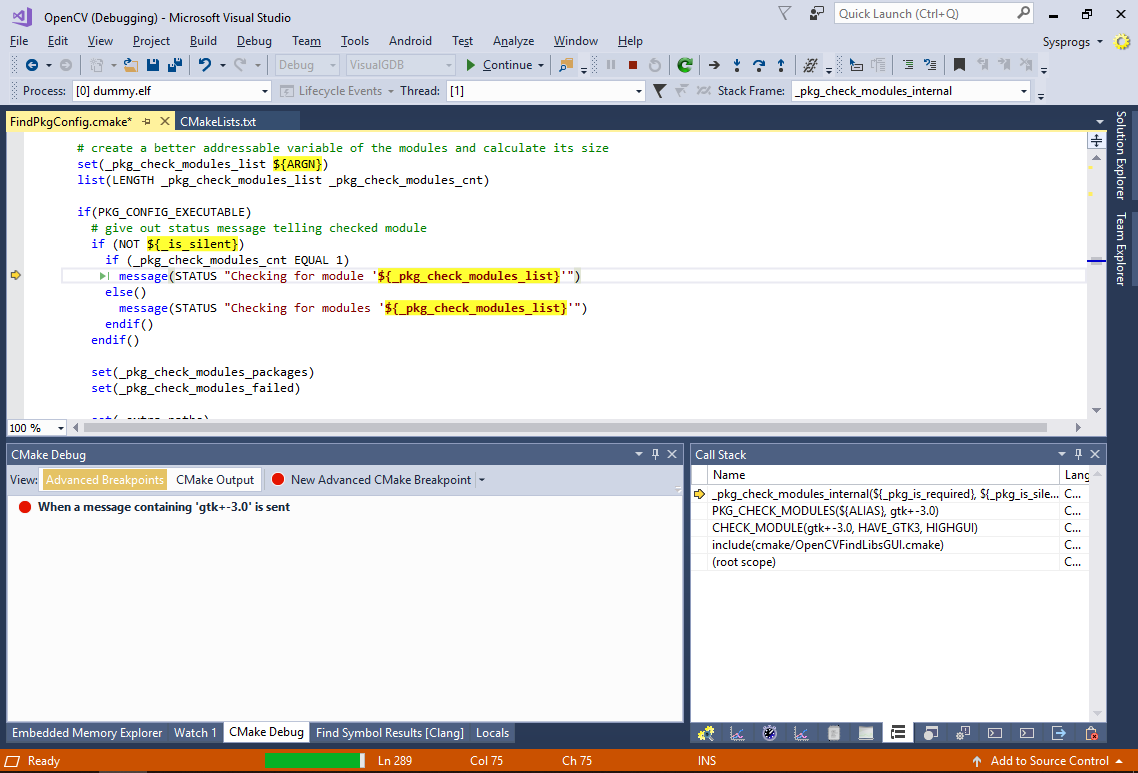Click the Navigate Backward arrow icon
The image size is (1138, 773).
(x=31, y=65)
